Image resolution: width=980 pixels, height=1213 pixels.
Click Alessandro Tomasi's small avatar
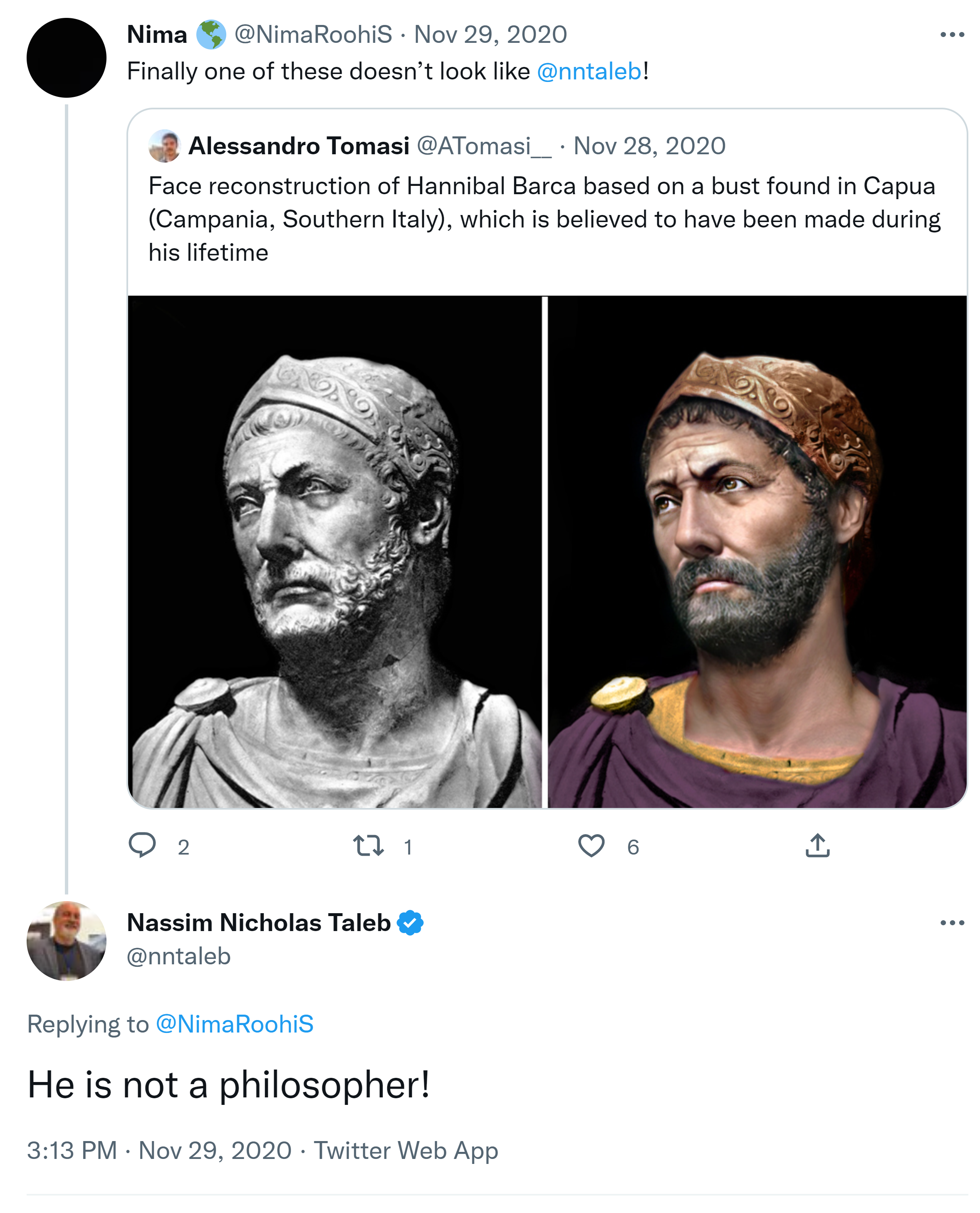pyautogui.click(x=164, y=146)
